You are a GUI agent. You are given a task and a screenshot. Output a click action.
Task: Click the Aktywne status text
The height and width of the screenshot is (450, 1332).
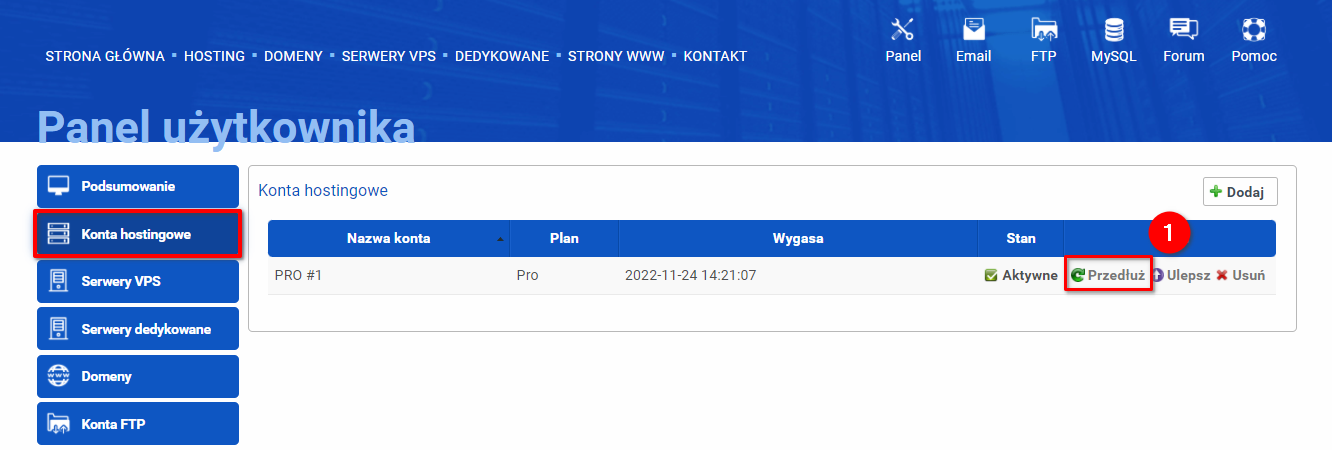(1030, 275)
